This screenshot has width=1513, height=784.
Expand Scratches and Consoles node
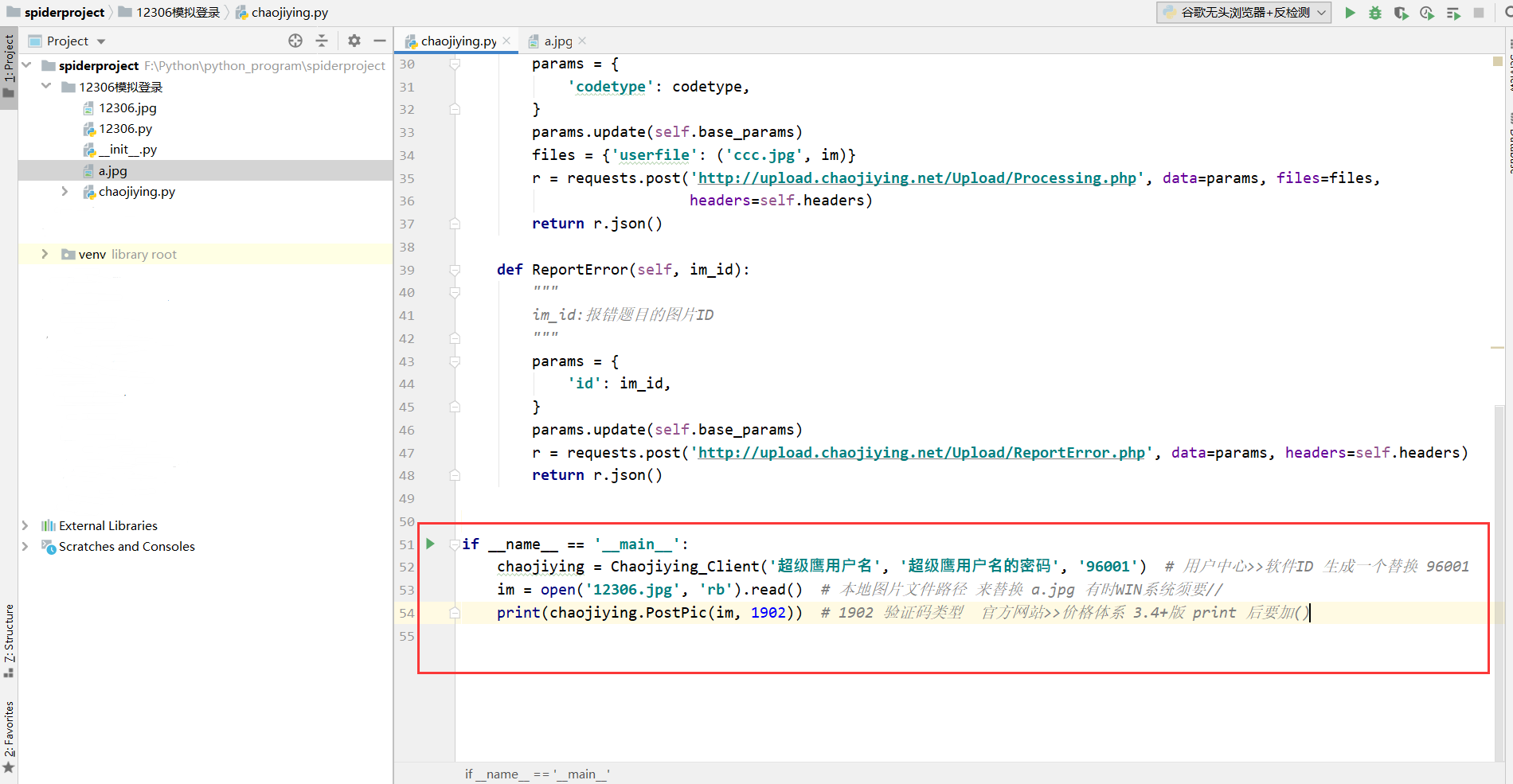tap(25, 546)
